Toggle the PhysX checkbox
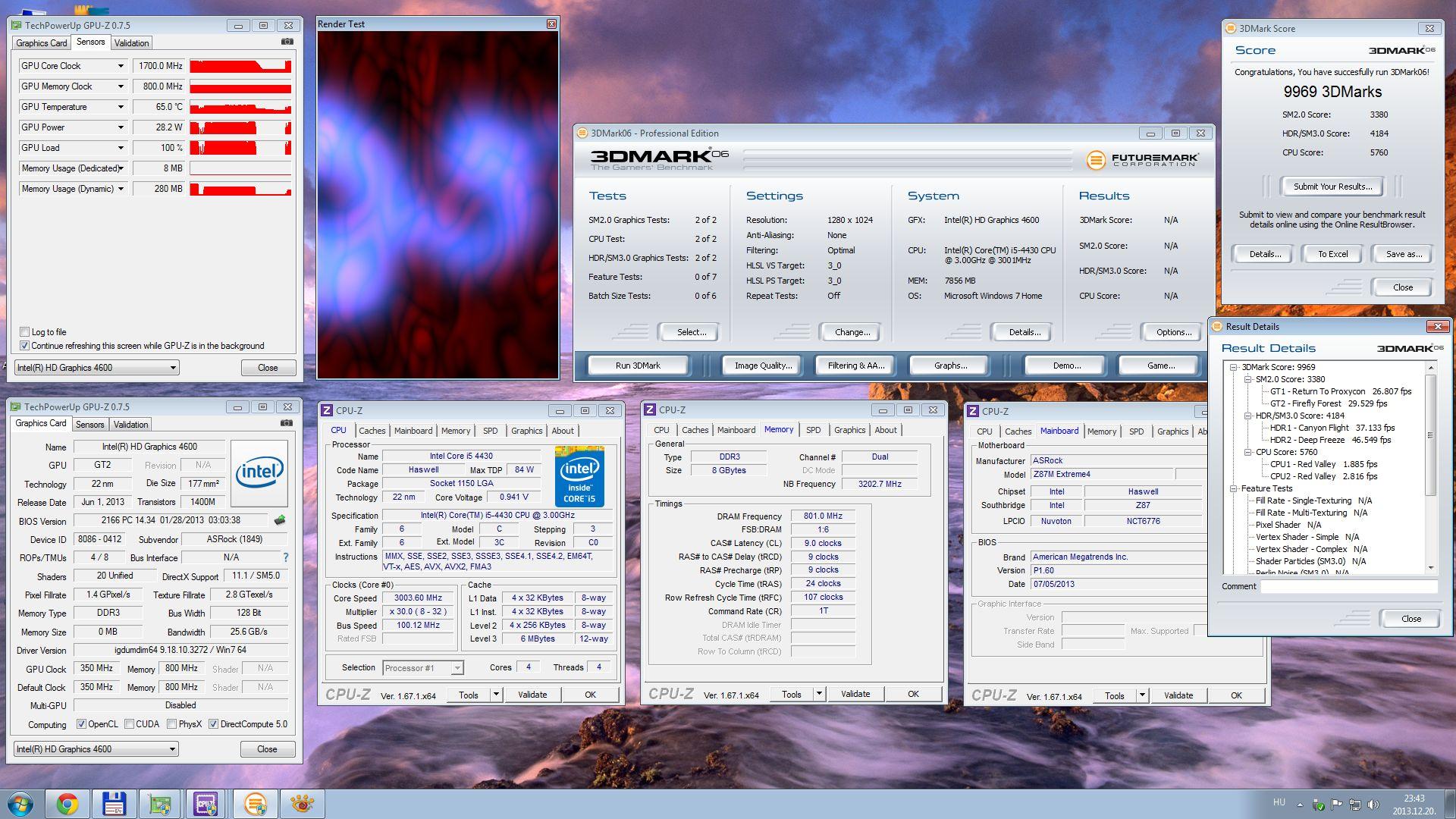 pyautogui.click(x=171, y=724)
